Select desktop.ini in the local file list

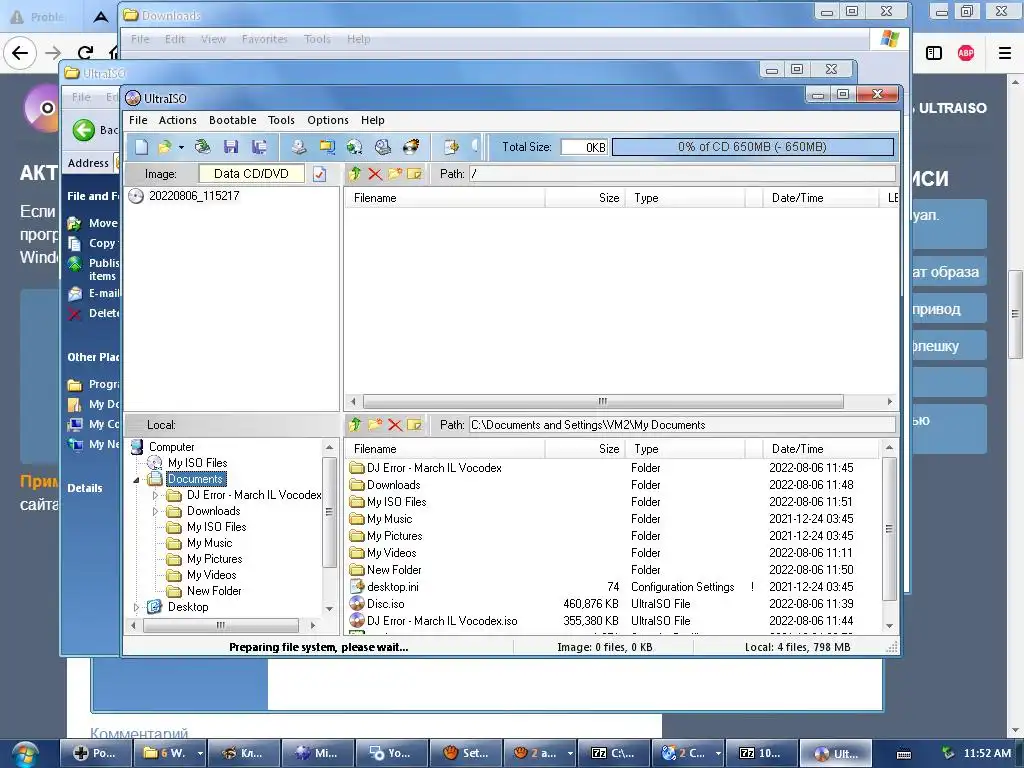[x=392, y=587]
